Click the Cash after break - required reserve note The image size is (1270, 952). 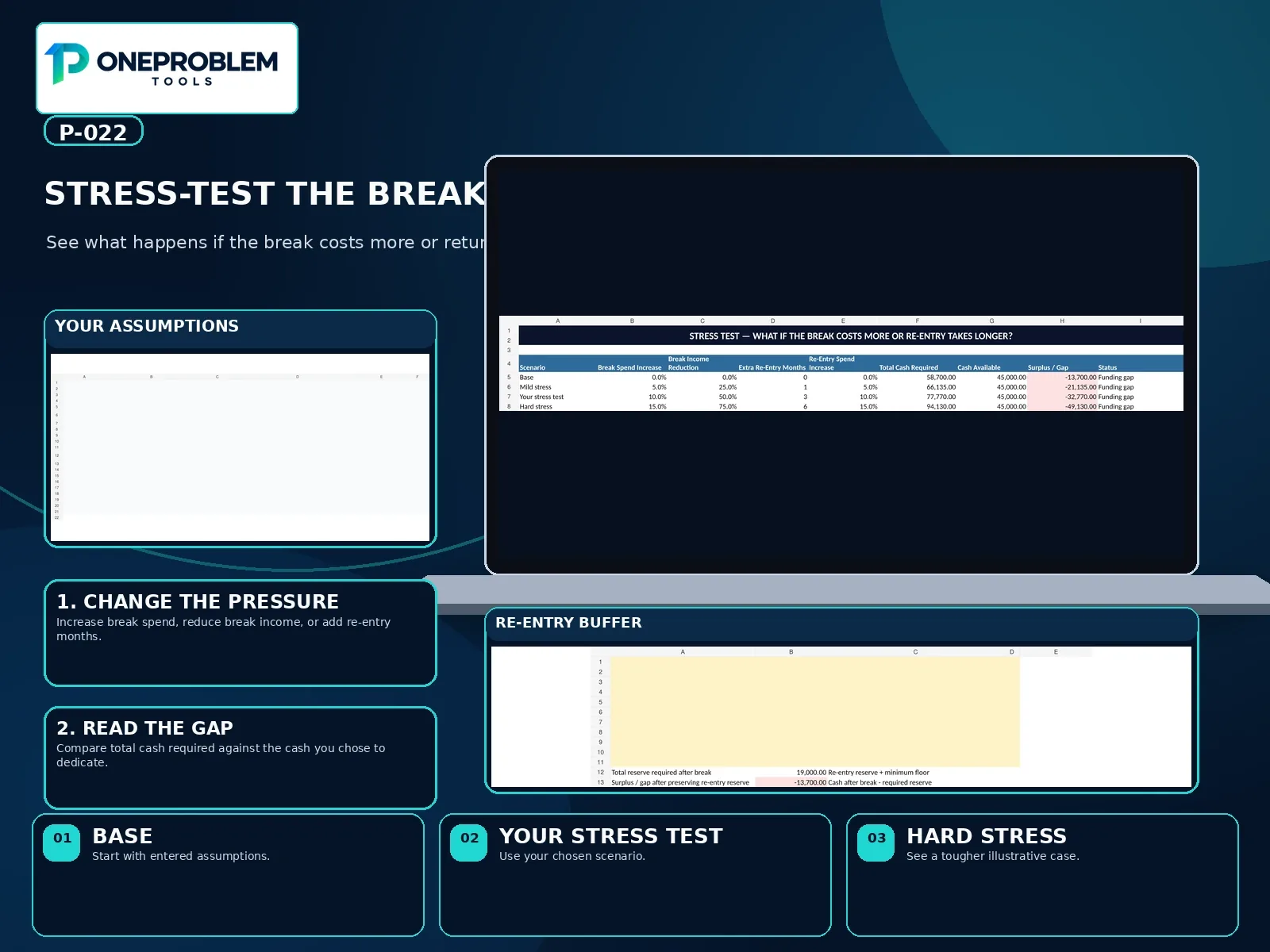879,782
